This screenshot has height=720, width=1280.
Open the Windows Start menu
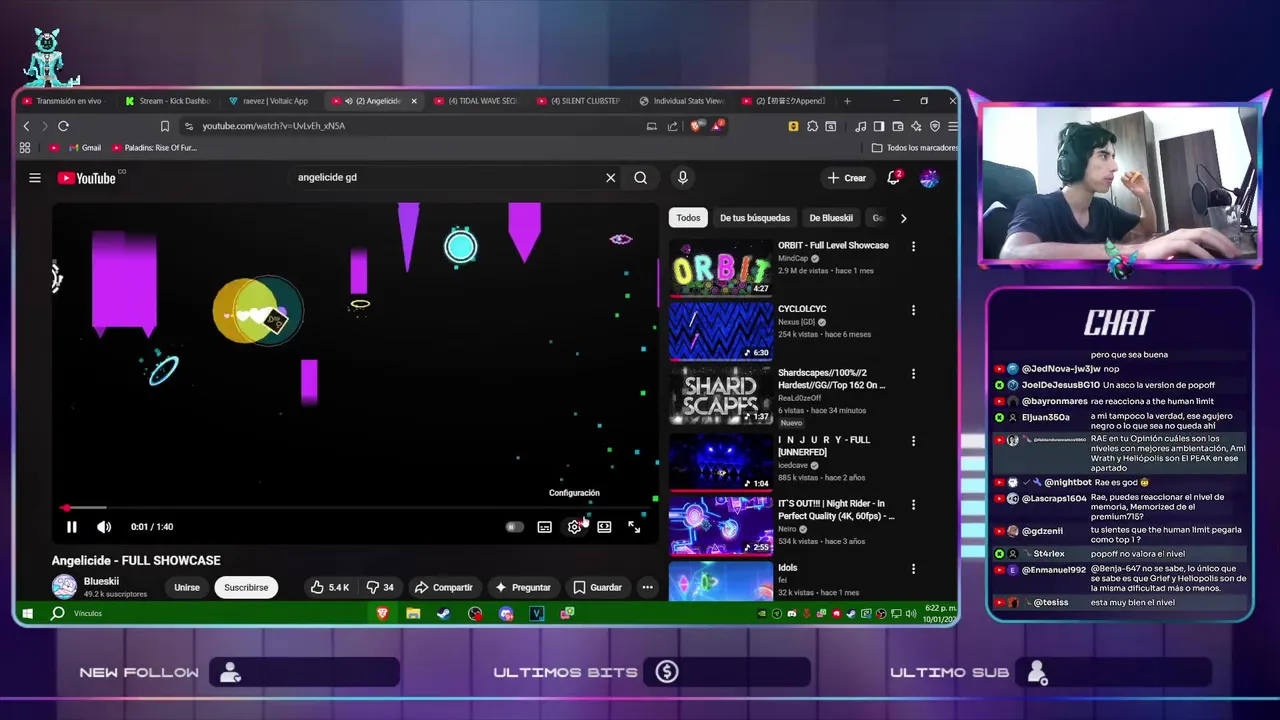[28, 613]
